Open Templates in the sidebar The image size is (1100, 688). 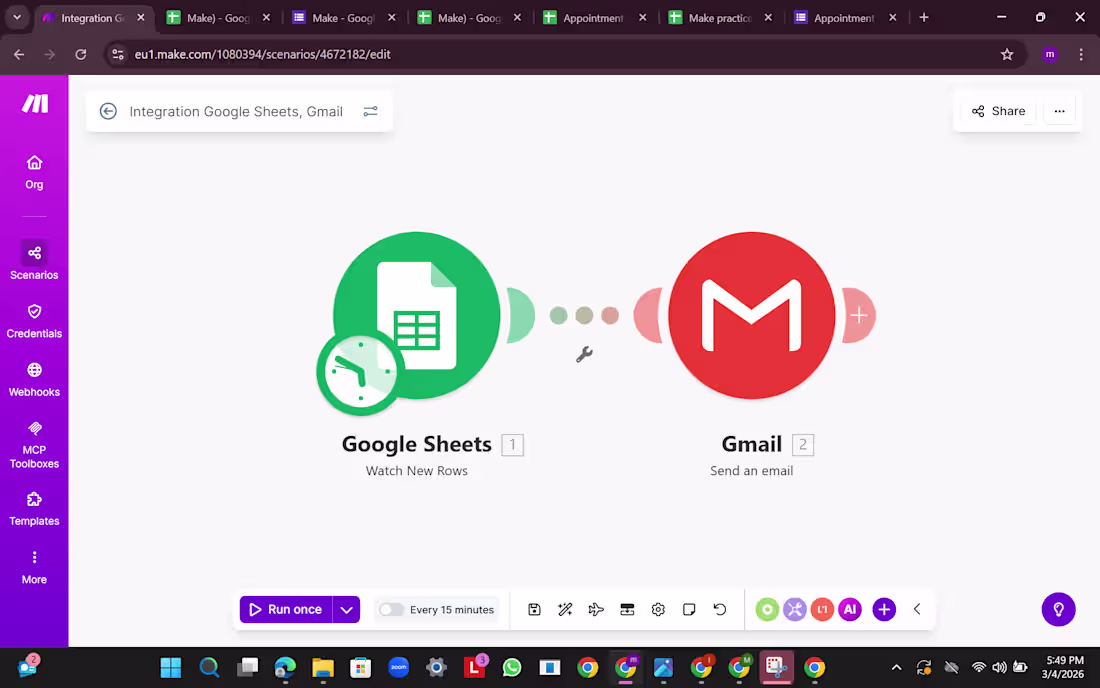click(x=34, y=508)
